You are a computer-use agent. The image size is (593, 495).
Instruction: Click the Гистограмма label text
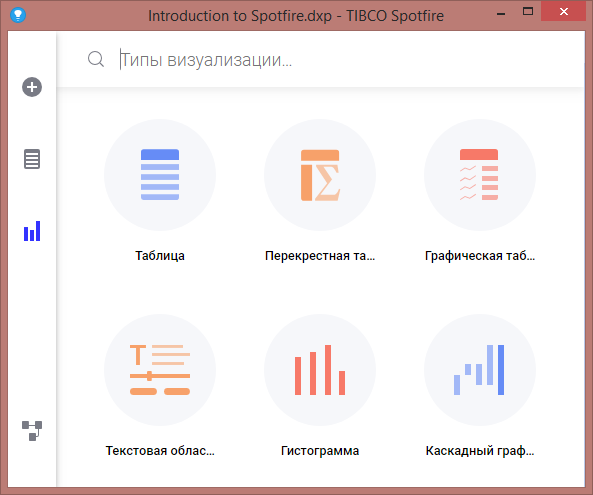click(320, 451)
